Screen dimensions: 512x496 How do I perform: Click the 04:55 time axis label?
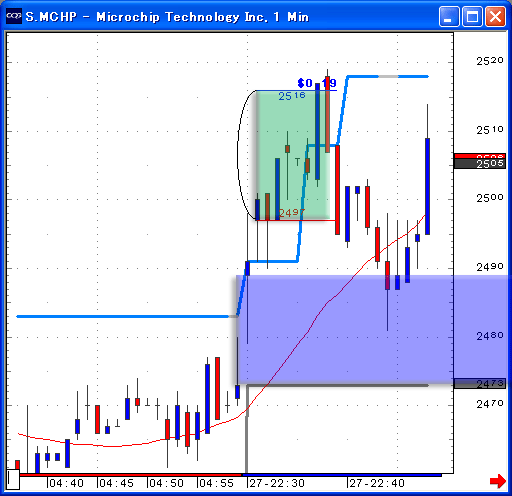[217, 483]
